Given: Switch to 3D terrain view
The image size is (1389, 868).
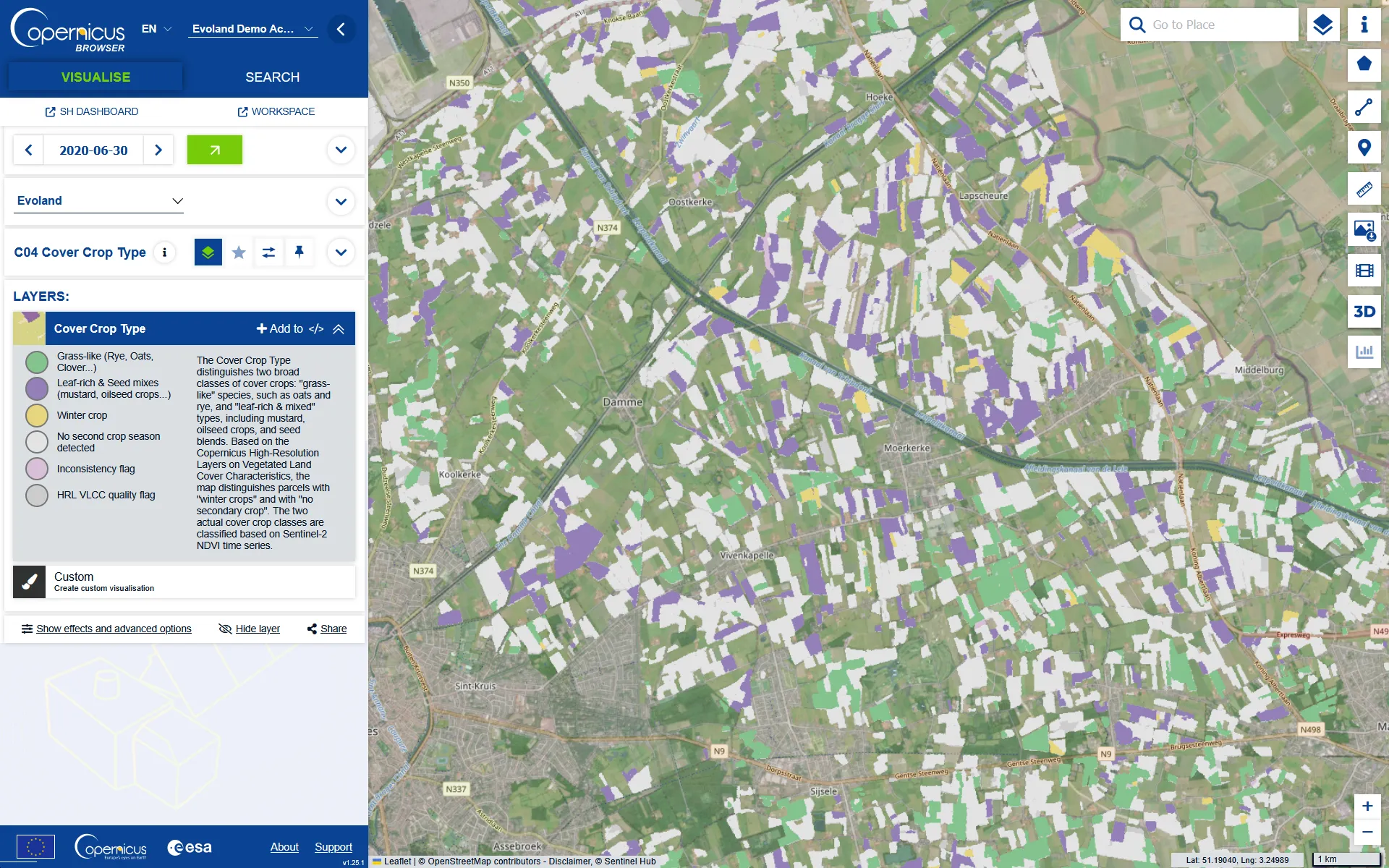Looking at the screenshot, I should point(1364,312).
